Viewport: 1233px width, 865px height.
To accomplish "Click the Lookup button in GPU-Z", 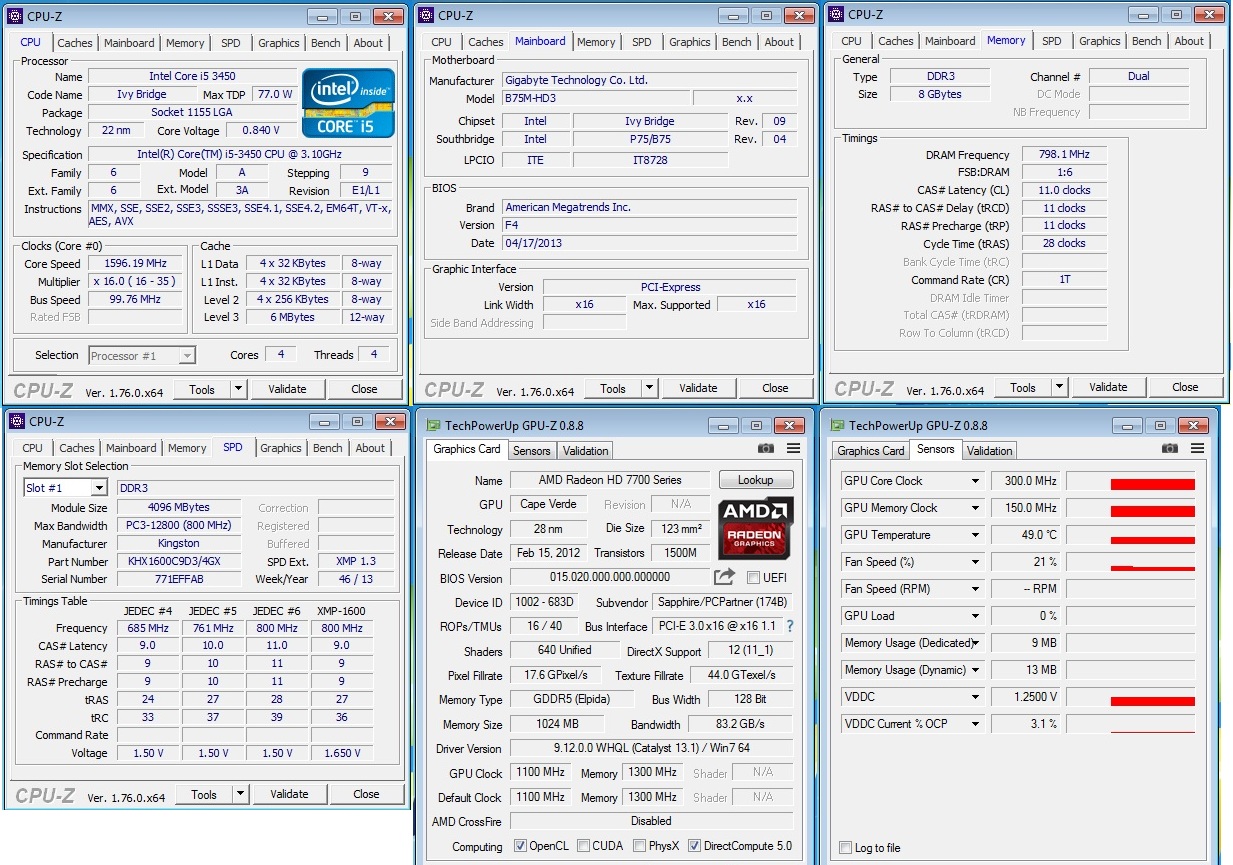I will [x=757, y=480].
